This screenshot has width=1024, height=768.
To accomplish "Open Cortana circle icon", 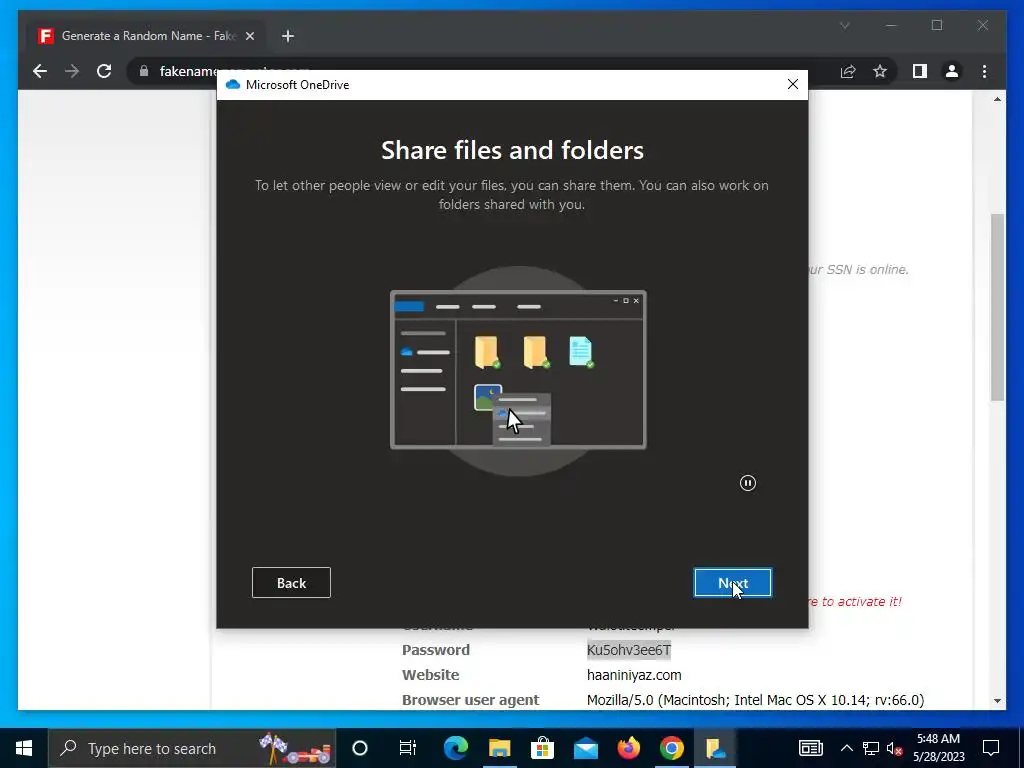I will point(360,748).
